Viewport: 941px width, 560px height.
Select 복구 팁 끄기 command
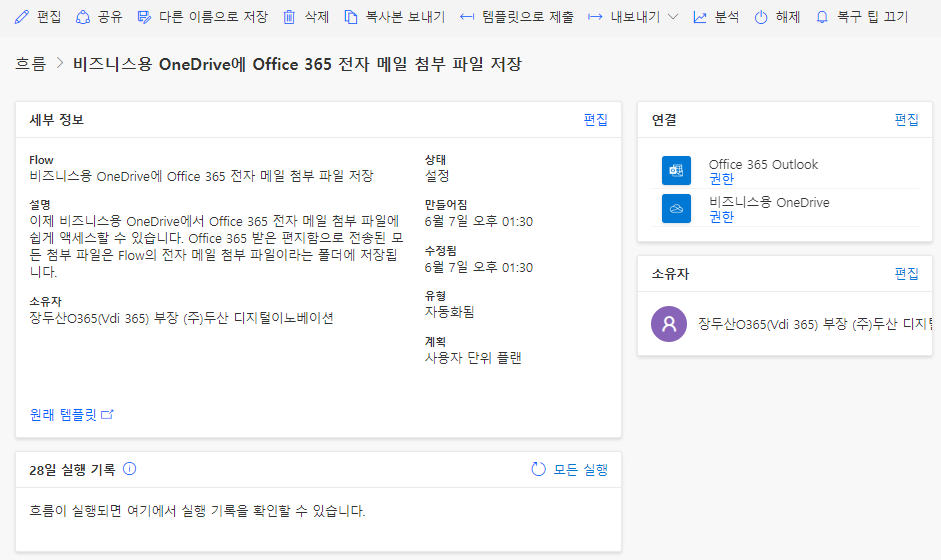pyautogui.click(x=873, y=17)
